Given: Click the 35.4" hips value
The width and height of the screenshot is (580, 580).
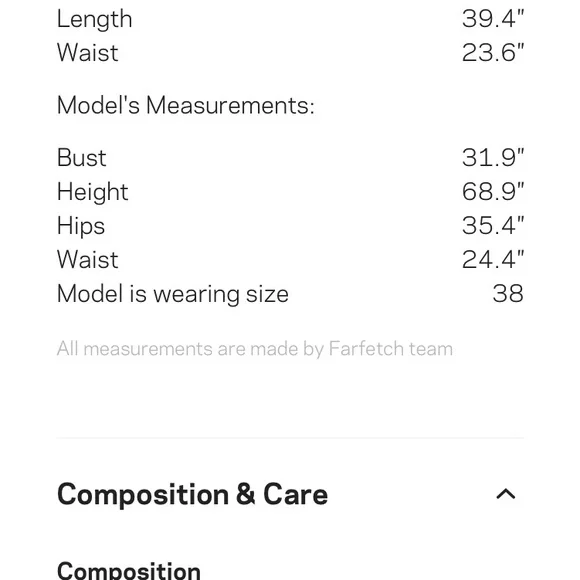Looking at the screenshot, I should 493,226.
